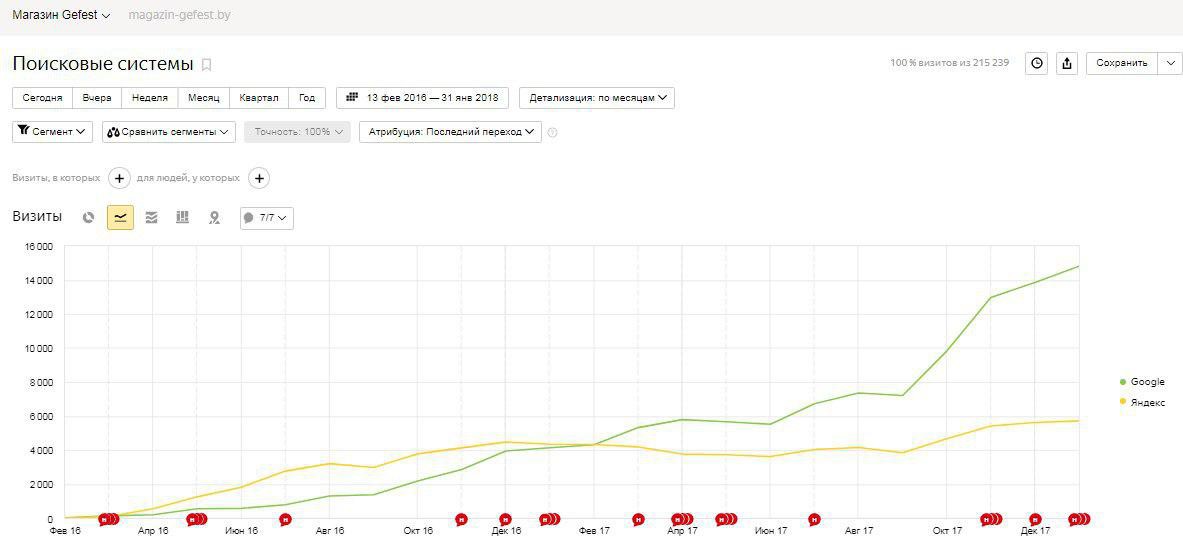Click the single annotation marker after Фев 17
Image resolution: width=1183 pixels, height=560 pixels.
pyautogui.click(x=638, y=519)
